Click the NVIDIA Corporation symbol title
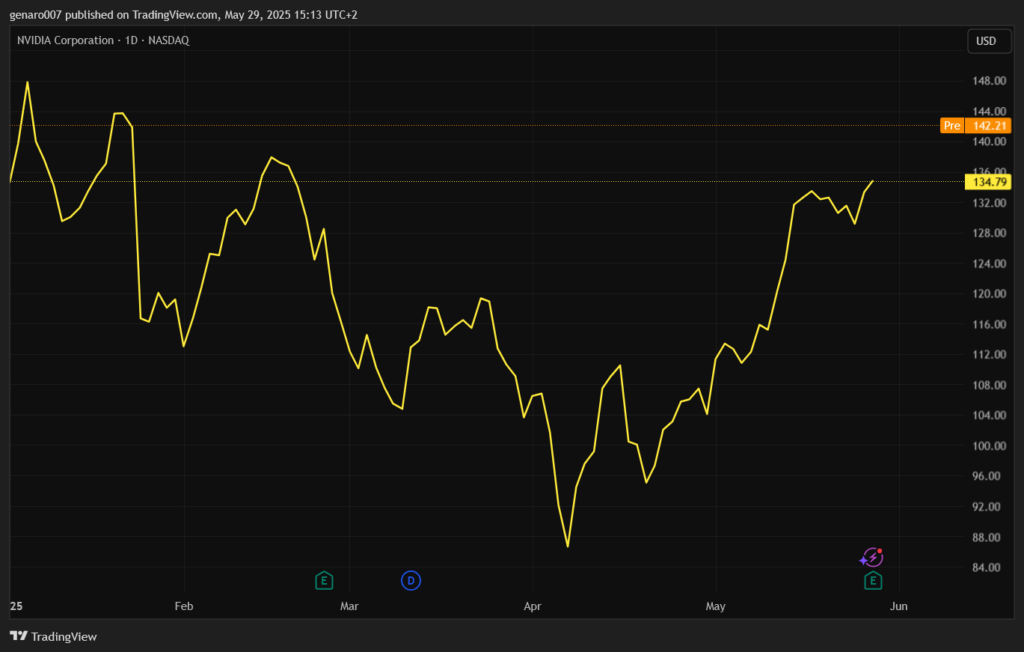 (65, 40)
